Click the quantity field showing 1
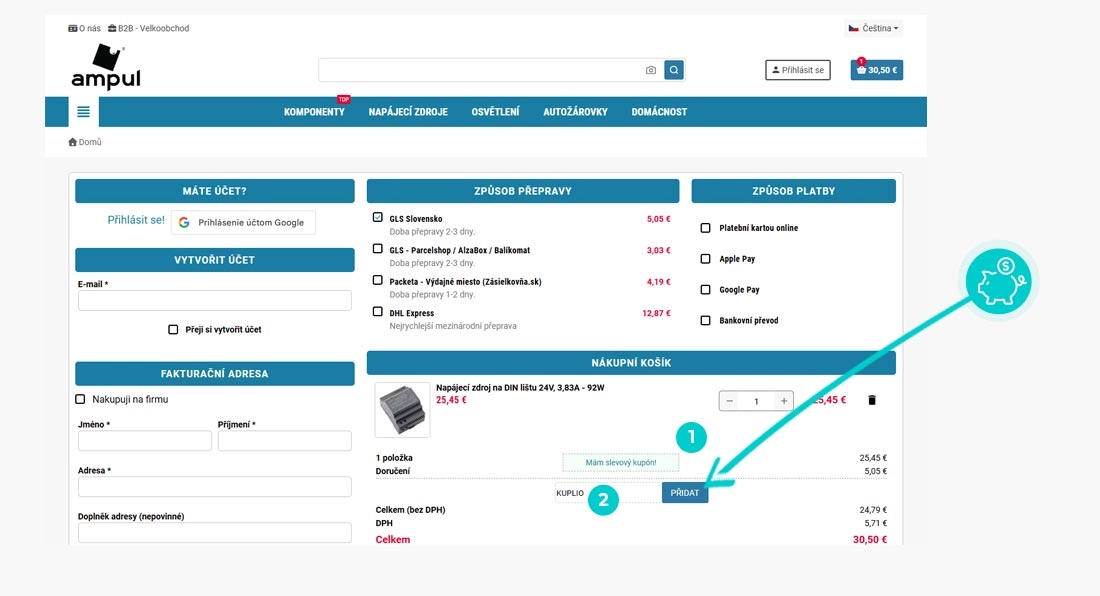This screenshot has width=1100, height=596. (756, 401)
